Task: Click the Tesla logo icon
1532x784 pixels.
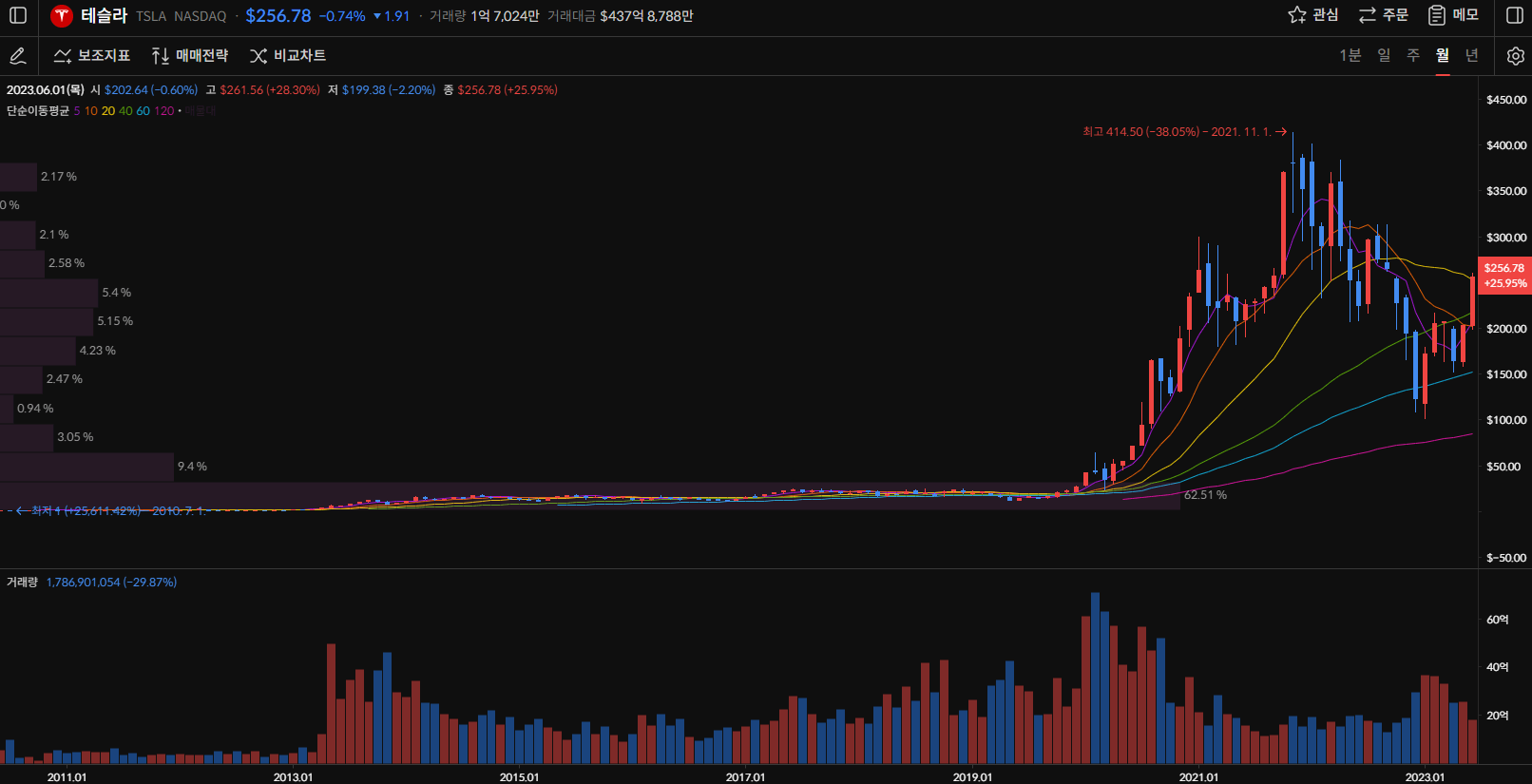Action: [62, 16]
